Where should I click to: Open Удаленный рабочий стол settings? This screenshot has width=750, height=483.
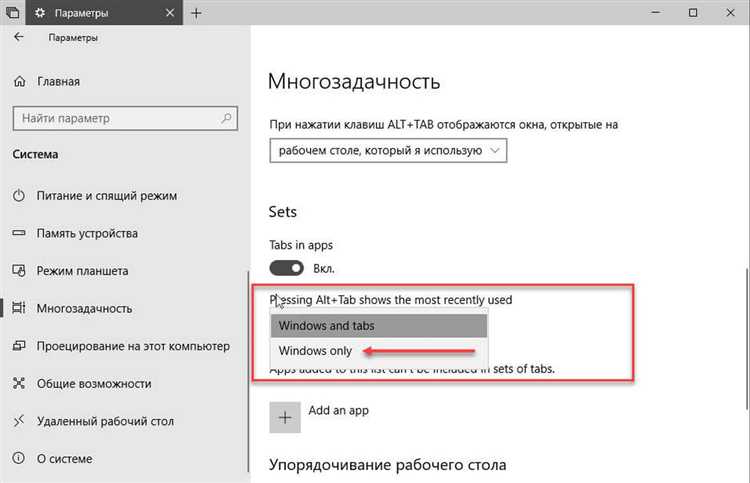[105, 421]
